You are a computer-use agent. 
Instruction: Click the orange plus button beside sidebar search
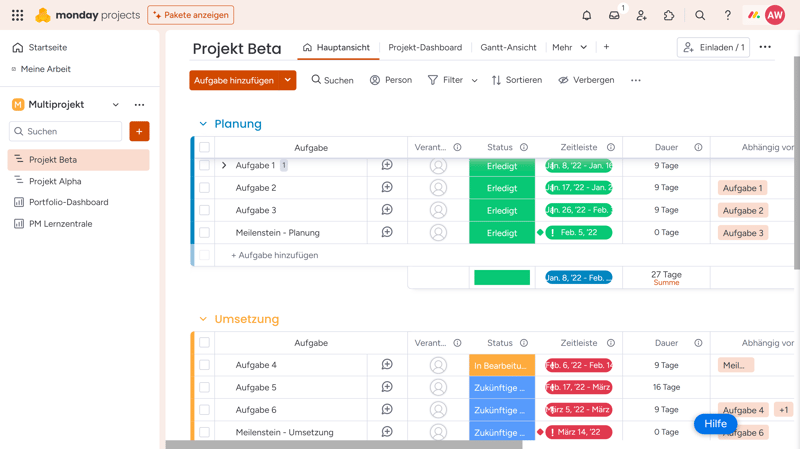click(x=139, y=131)
